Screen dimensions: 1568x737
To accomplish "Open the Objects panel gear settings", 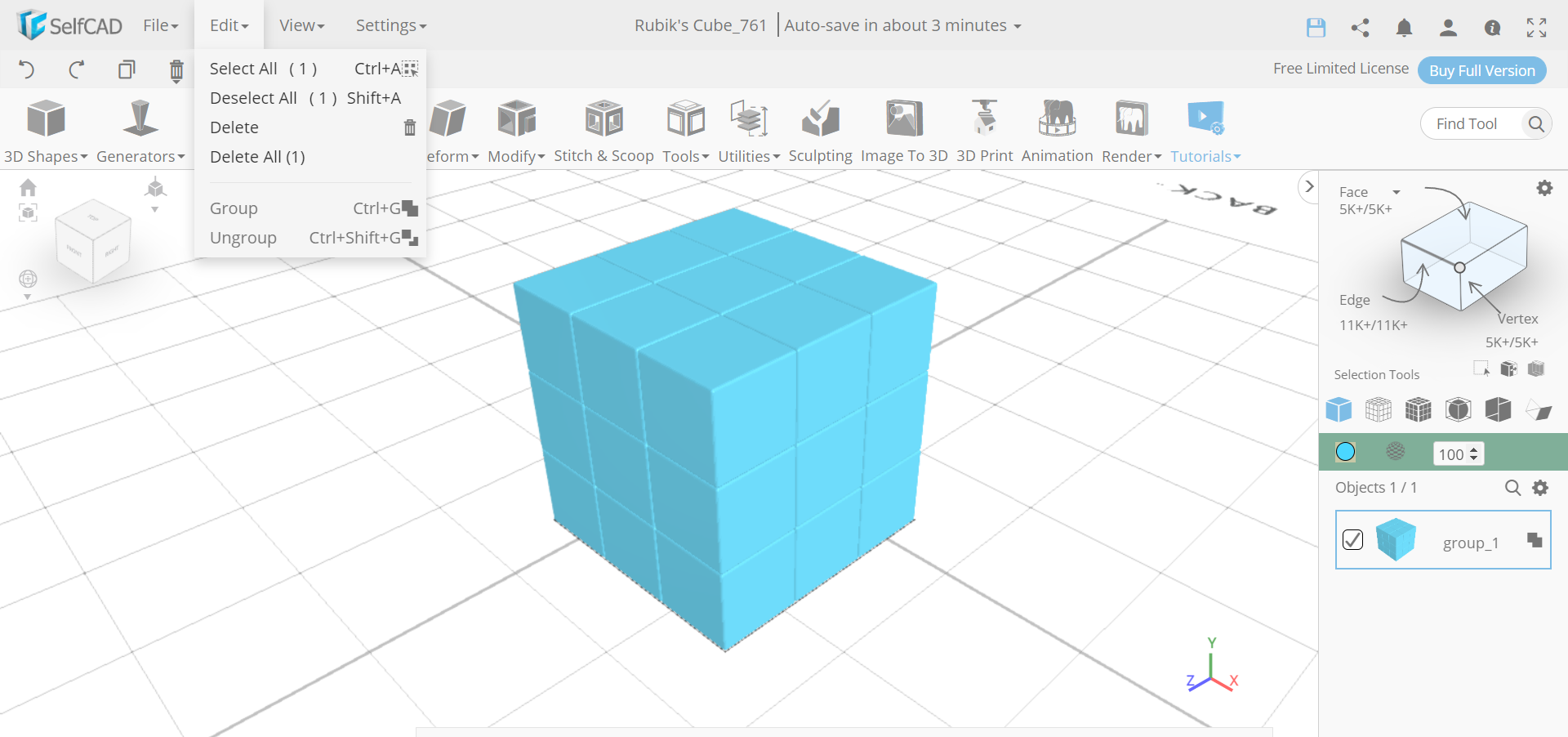I will pyautogui.click(x=1541, y=488).
